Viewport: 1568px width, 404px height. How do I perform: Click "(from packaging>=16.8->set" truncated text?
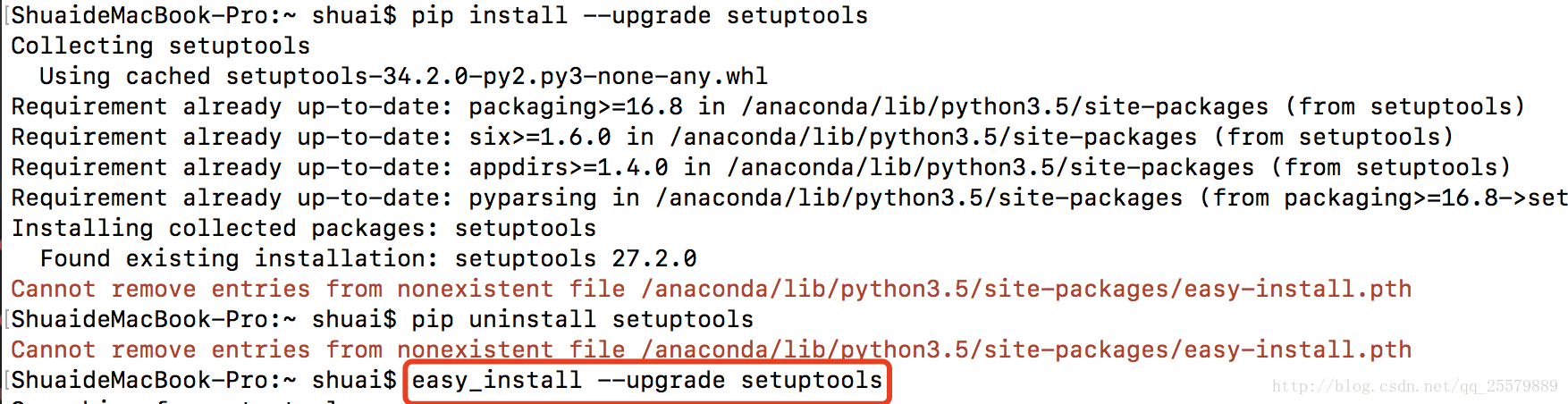[x=1383, y=198]
